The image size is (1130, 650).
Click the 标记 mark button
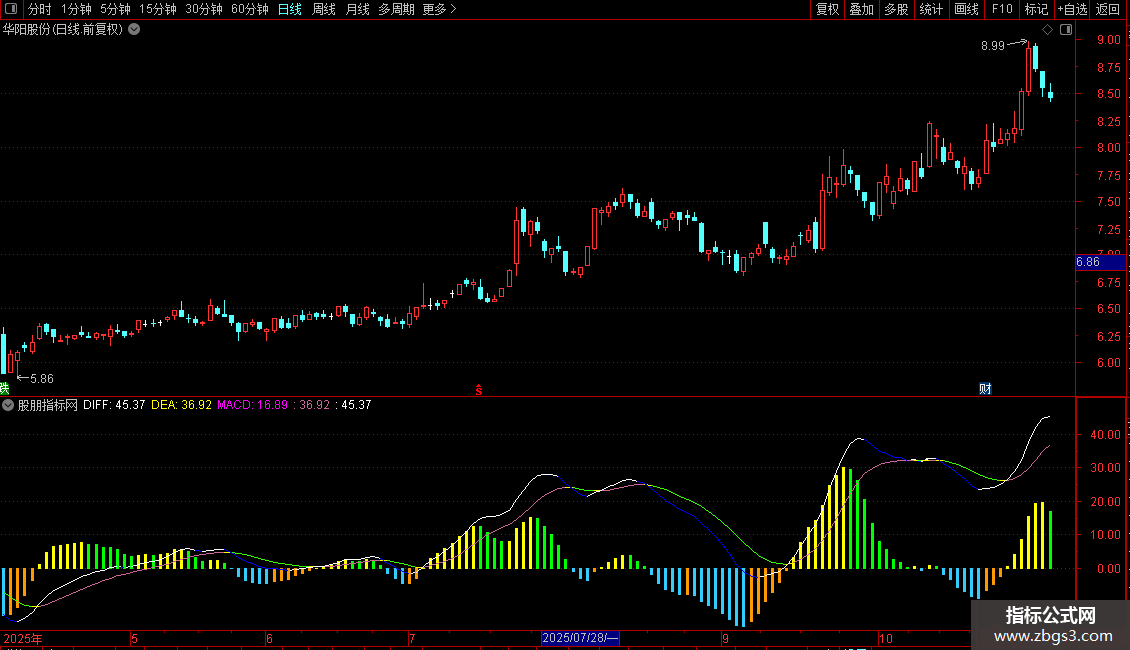pos(1036,9)
